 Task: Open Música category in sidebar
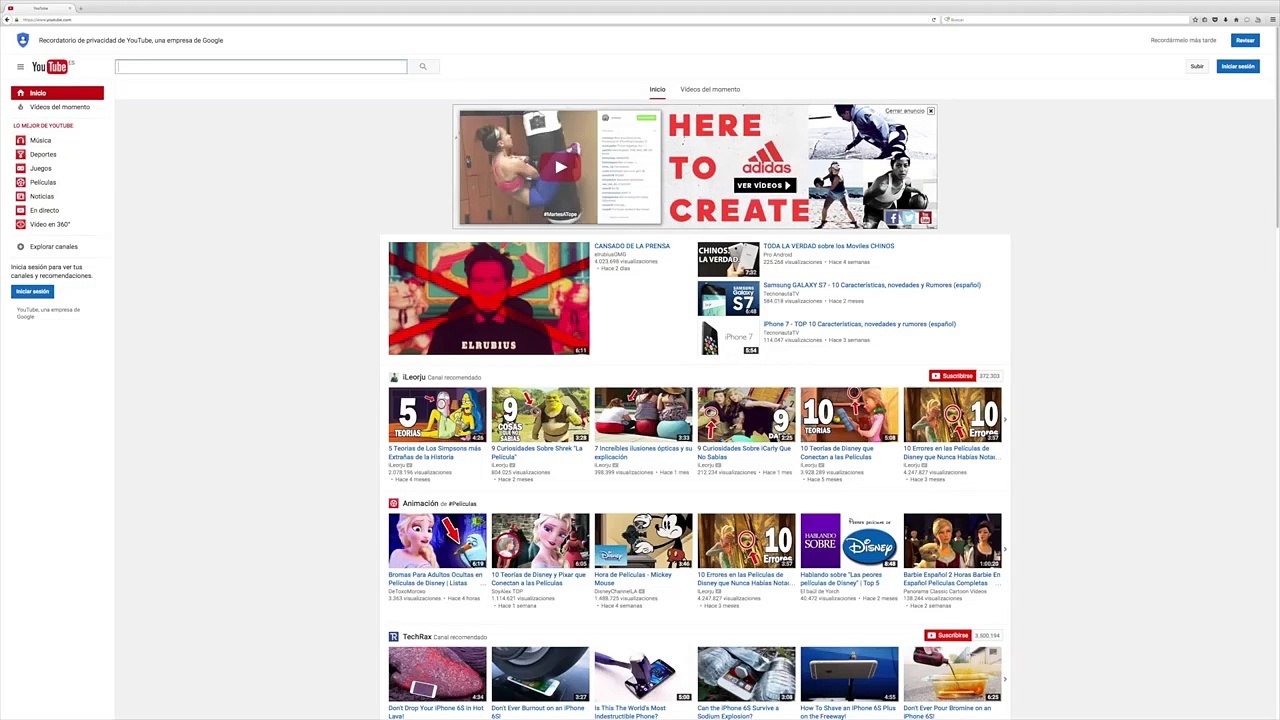tap(40, 140)
